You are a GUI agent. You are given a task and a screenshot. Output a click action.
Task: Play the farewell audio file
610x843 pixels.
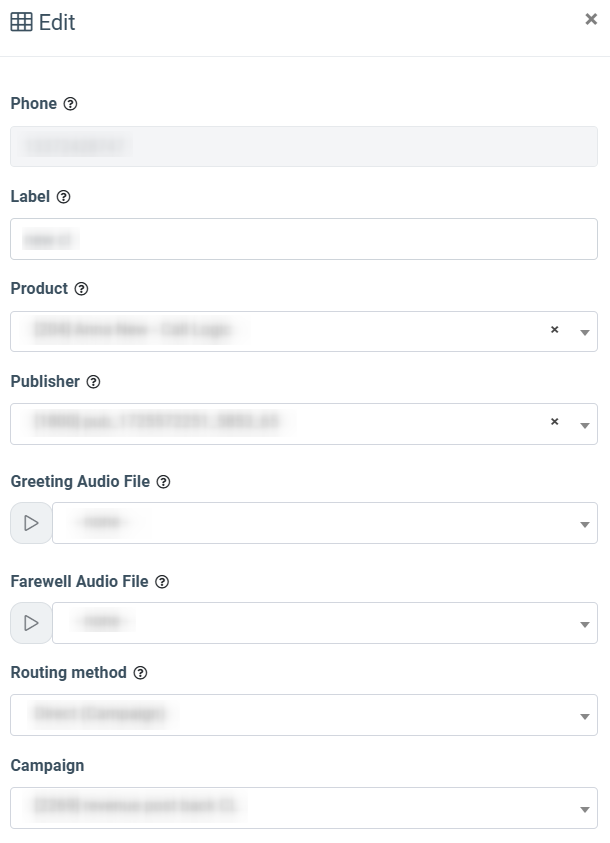coord(31,623)
